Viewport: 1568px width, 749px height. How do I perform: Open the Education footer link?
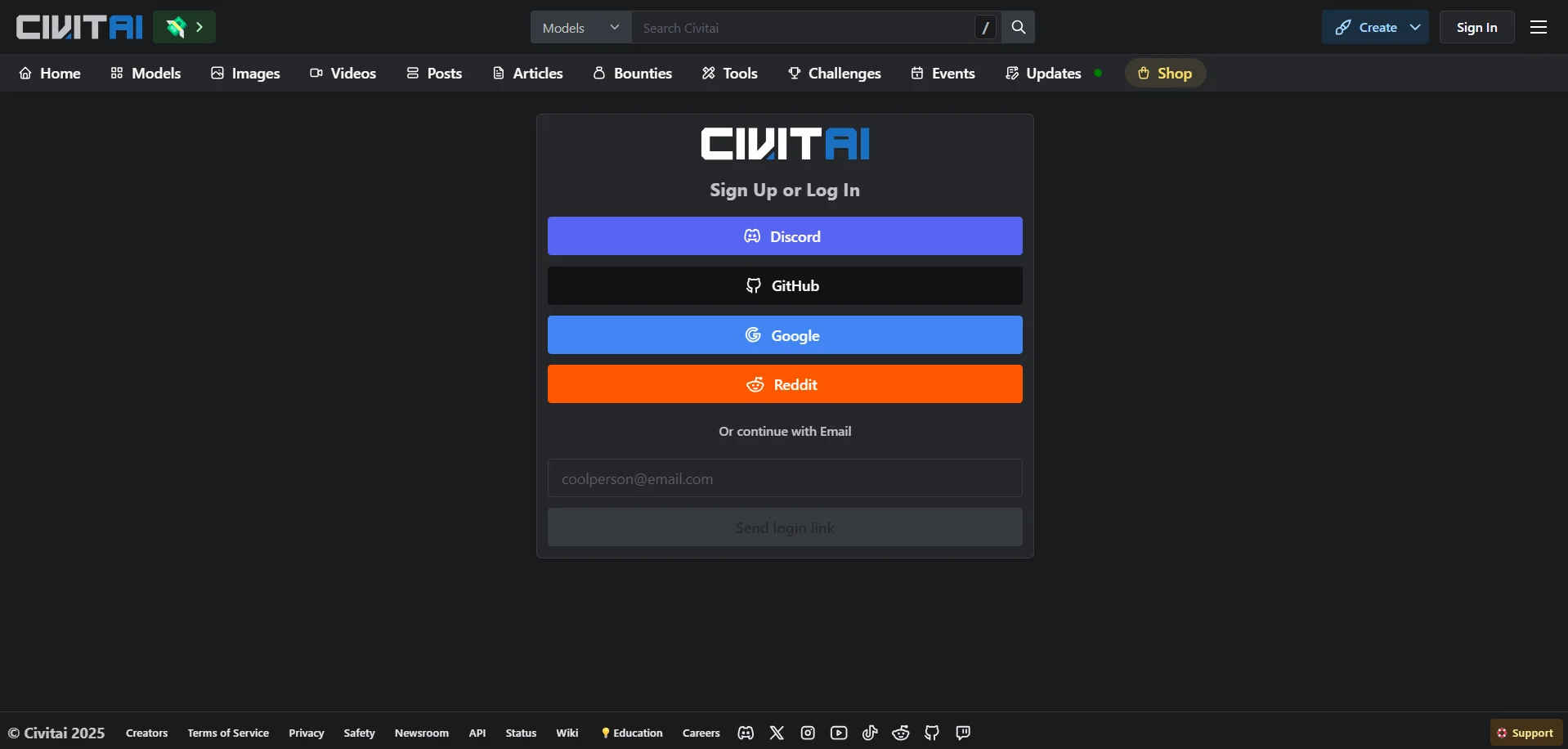pos(632,733)
